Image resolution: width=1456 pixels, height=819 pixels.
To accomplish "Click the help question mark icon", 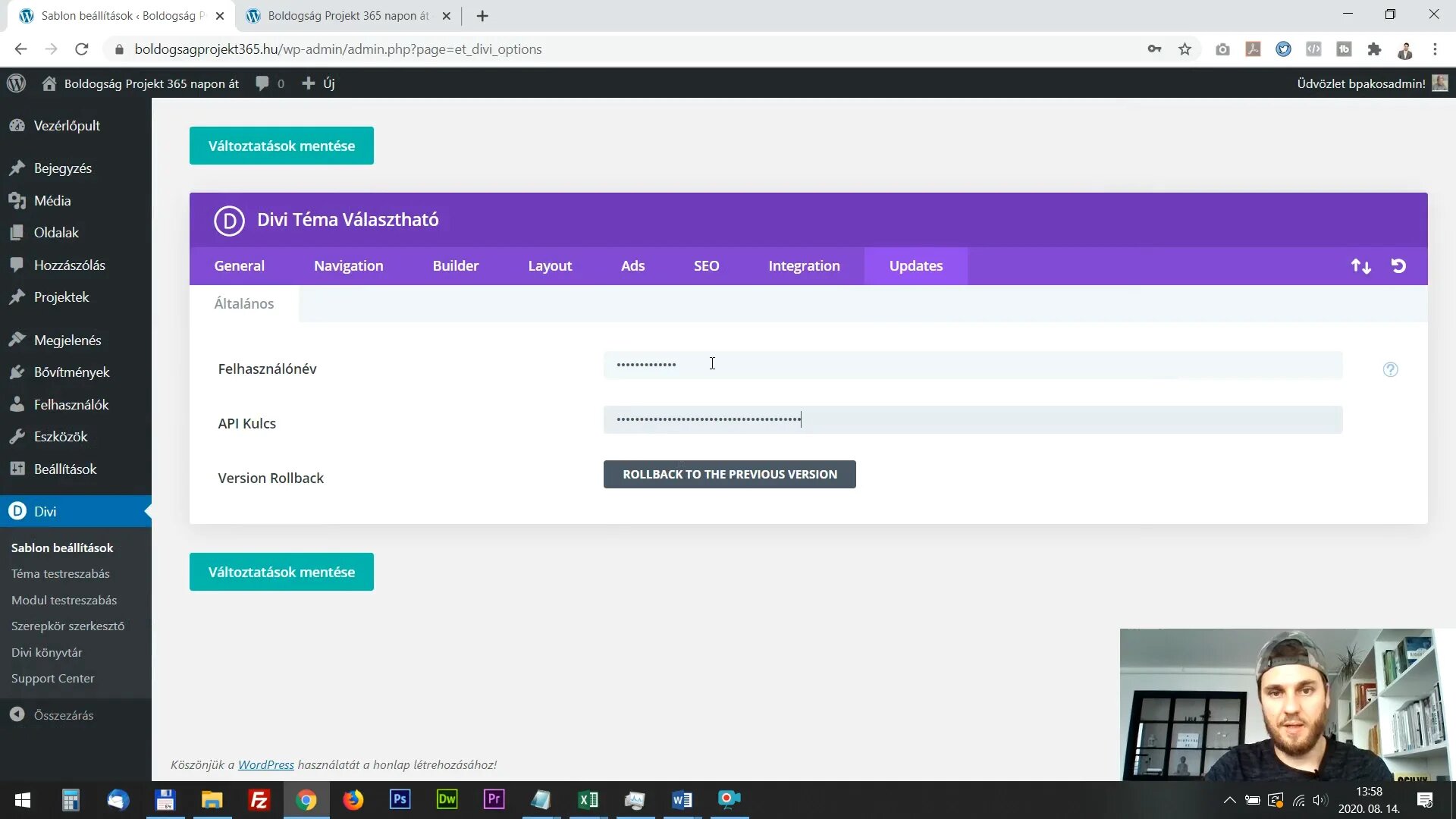I will tap(1391, 369).
